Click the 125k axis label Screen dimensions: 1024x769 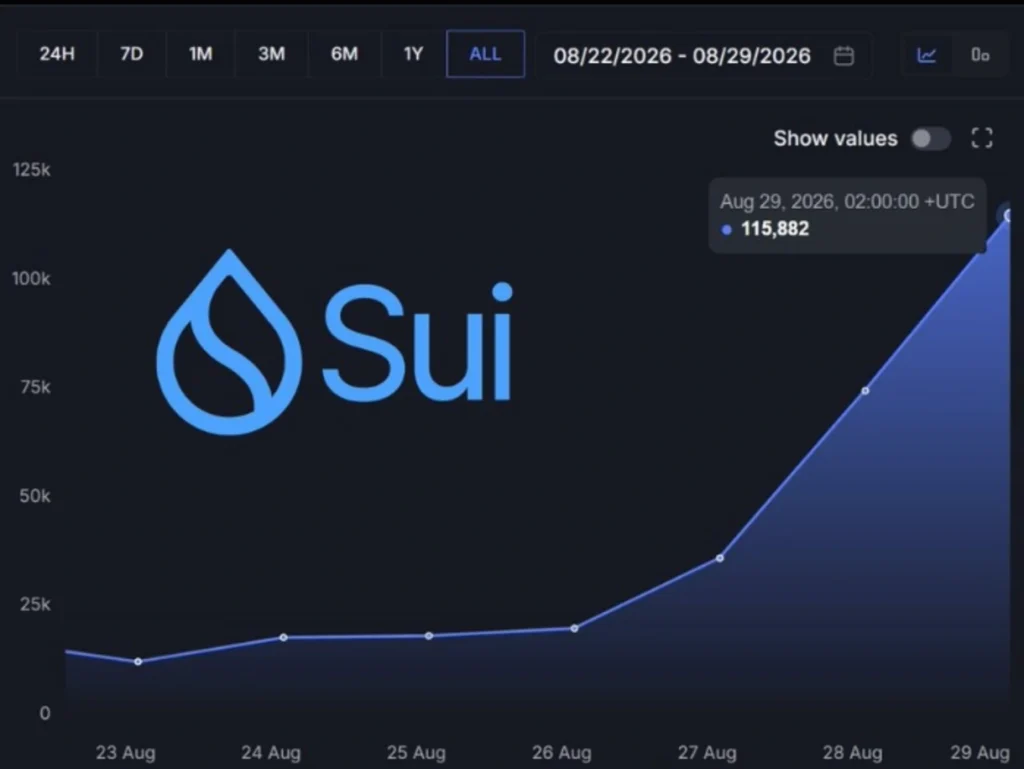pos(31,170)
